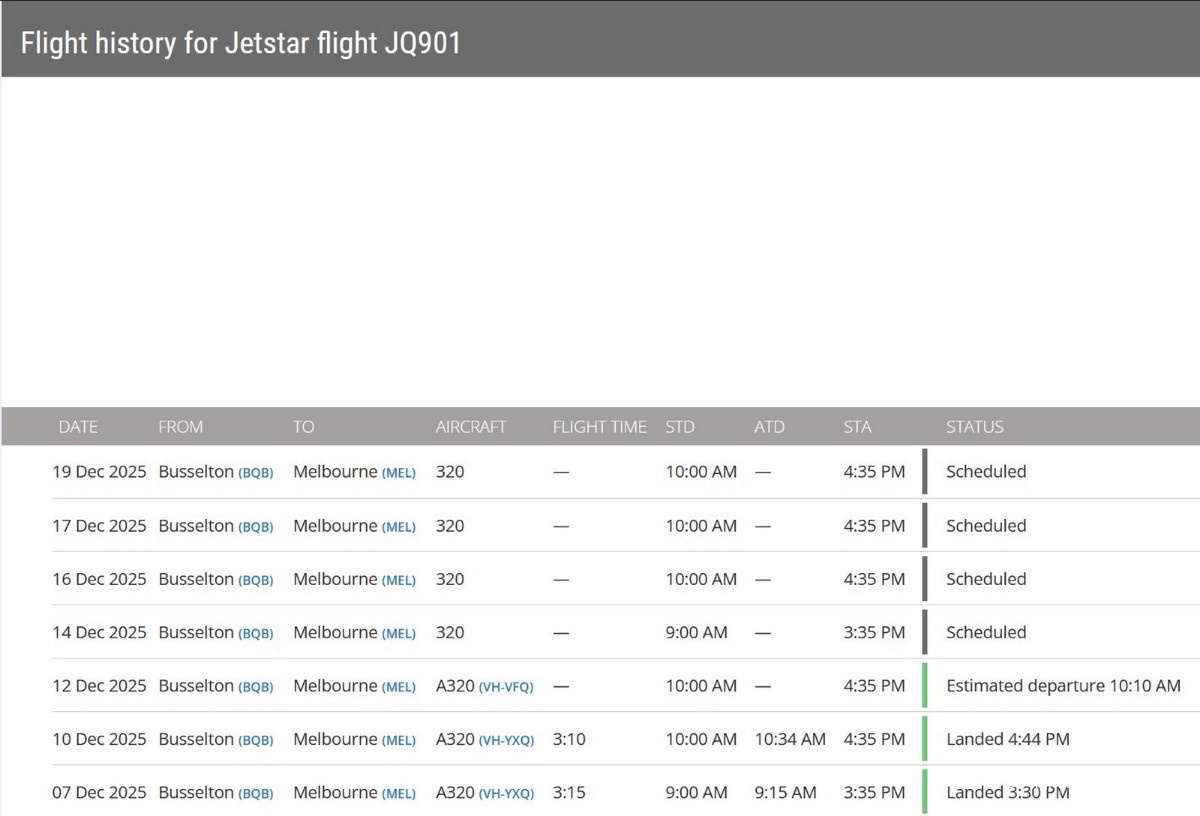1200x816 pixels.
Task: Click the MEL link in the 07 Dec 2025 row
Action: click(399, 793)
